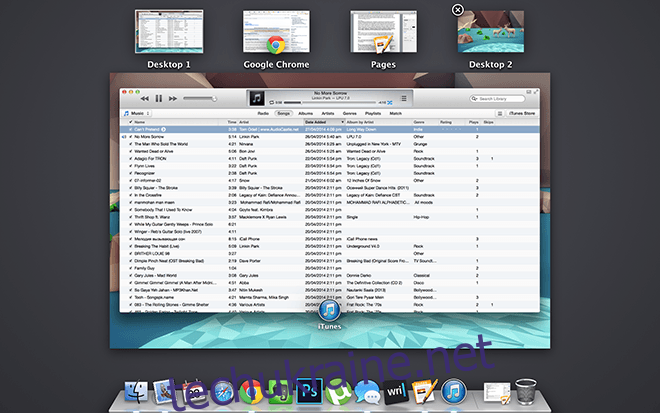Reverse sort via the Date Added column arrow

[342, 122]
